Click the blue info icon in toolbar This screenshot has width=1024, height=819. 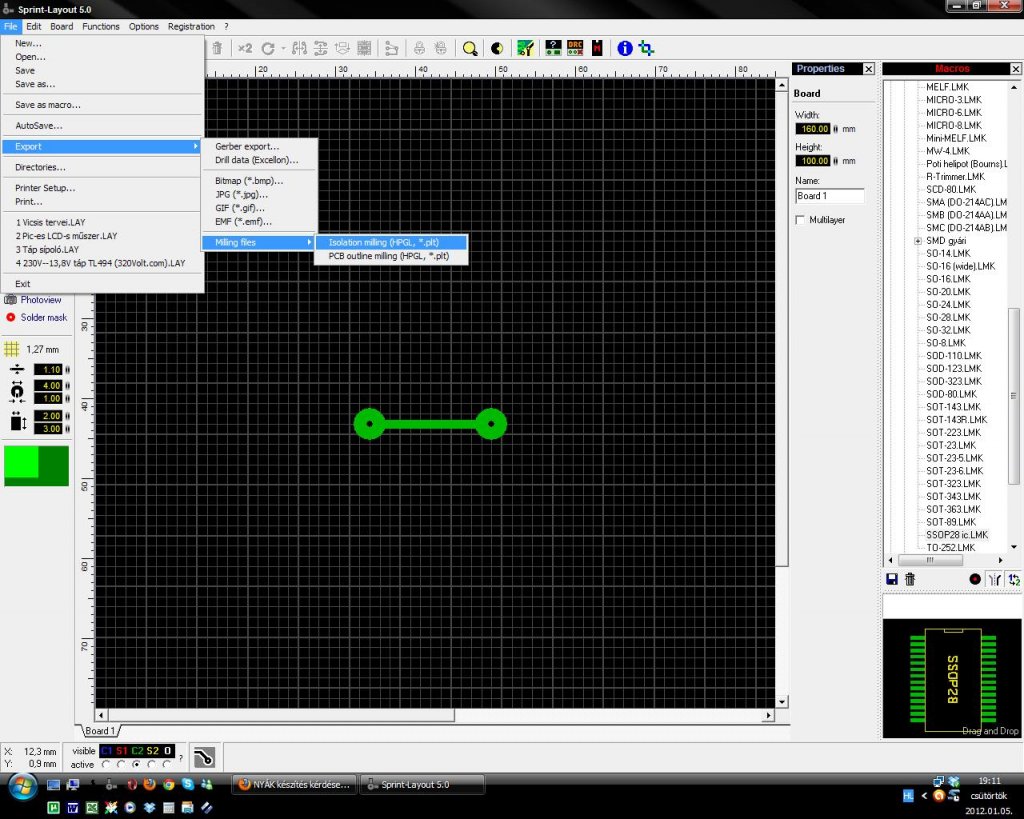[625, 48]
